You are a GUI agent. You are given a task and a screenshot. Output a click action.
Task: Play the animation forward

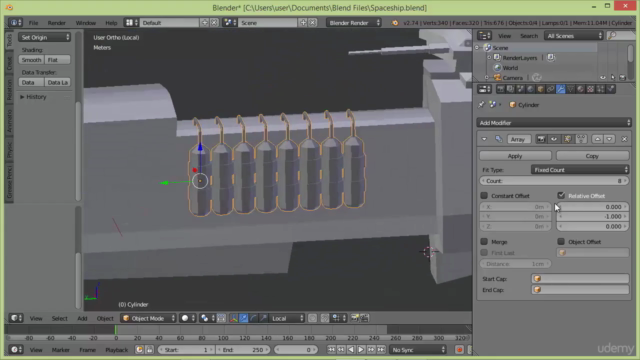tap(361, 350)
